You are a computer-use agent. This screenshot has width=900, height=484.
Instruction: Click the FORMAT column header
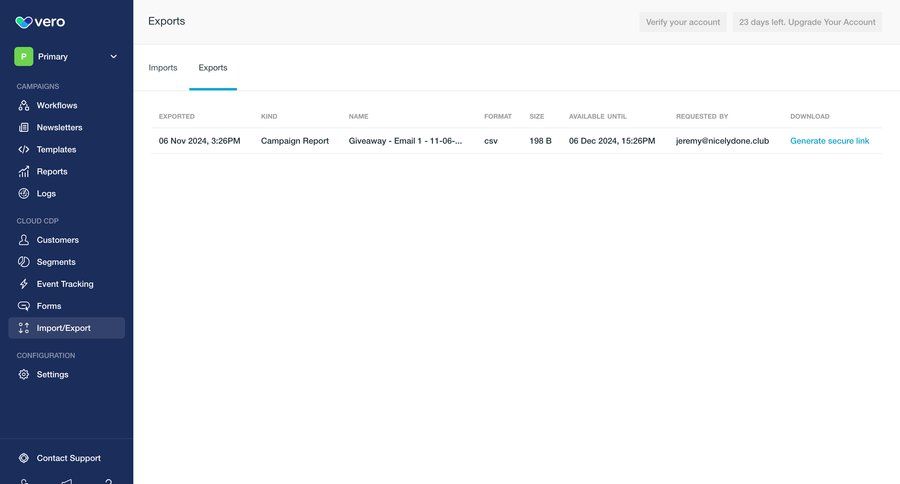click(x=498, y=117)
